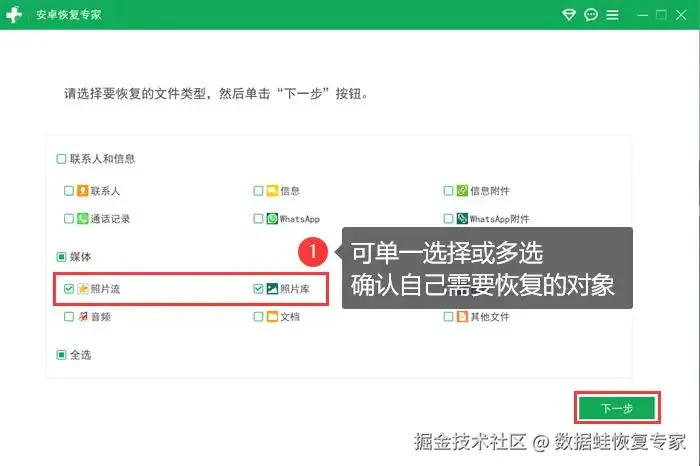Click the WhatsApp icon
This screenshot has width=700, height=466.
272,219
